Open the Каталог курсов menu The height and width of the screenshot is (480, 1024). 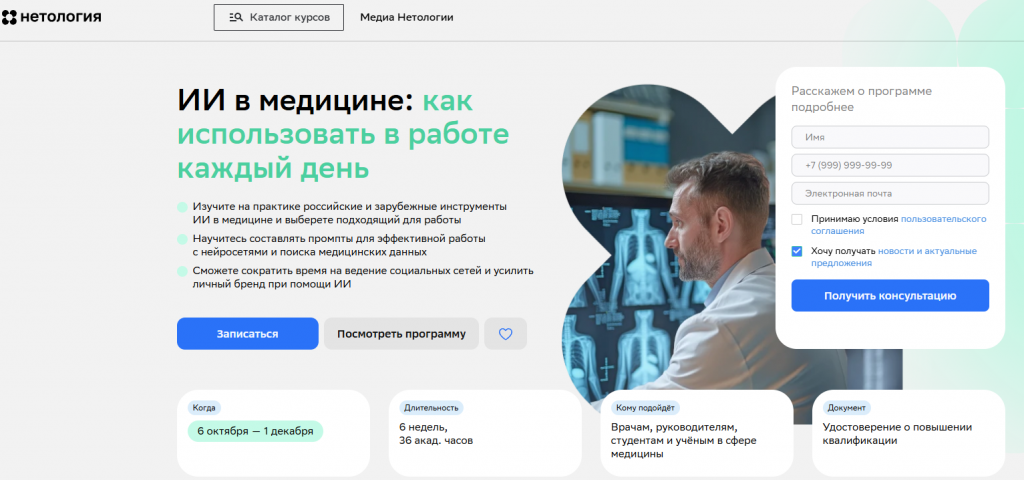tap(279, 18)
